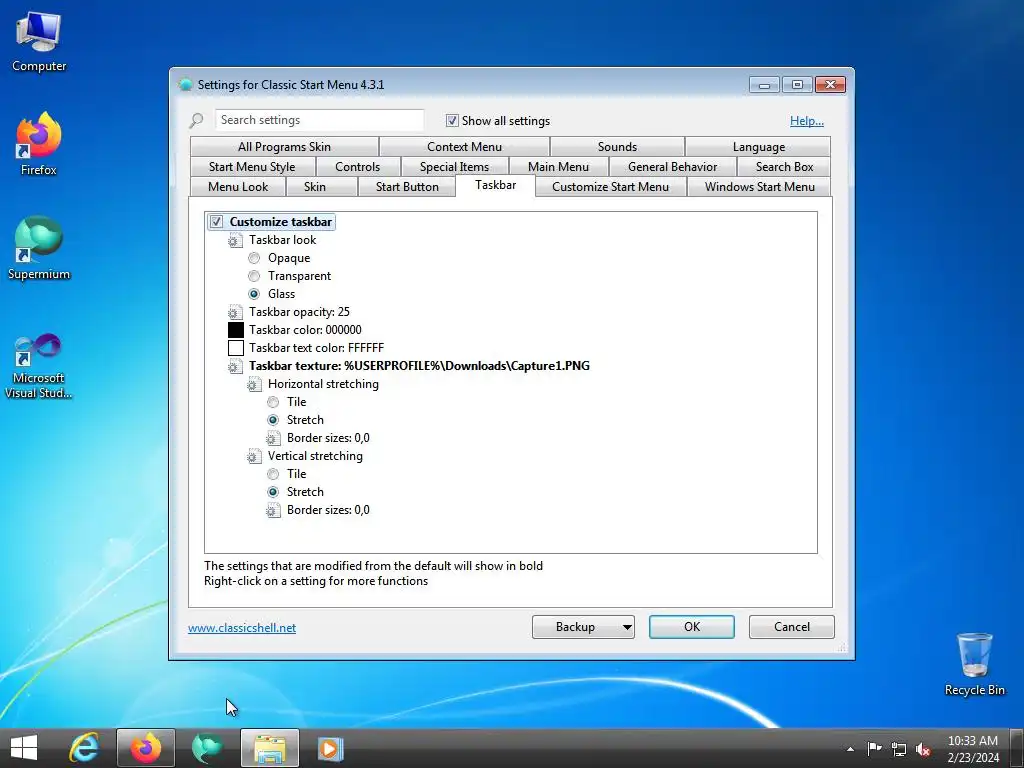This screenshot has height=768, width=1024.
Task: Select the Recycle Bin icon
Action: coord(974,664)
